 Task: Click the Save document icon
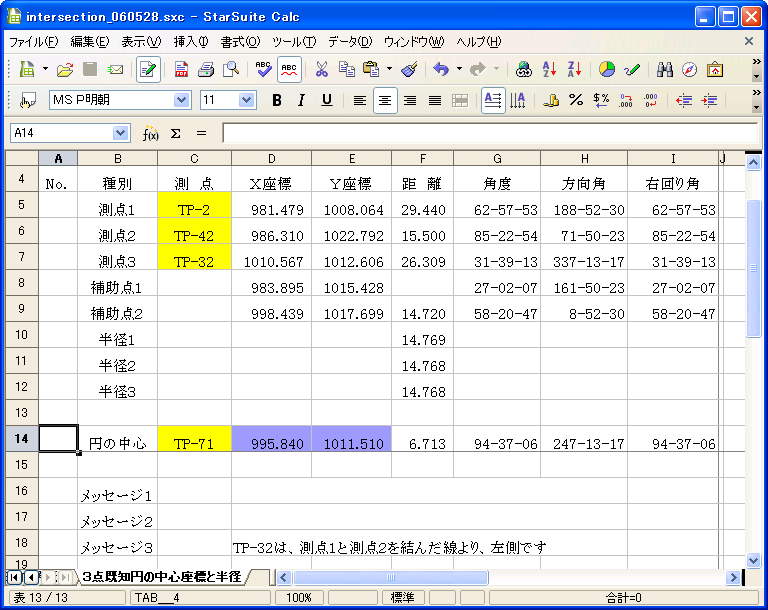coord(90,70)
